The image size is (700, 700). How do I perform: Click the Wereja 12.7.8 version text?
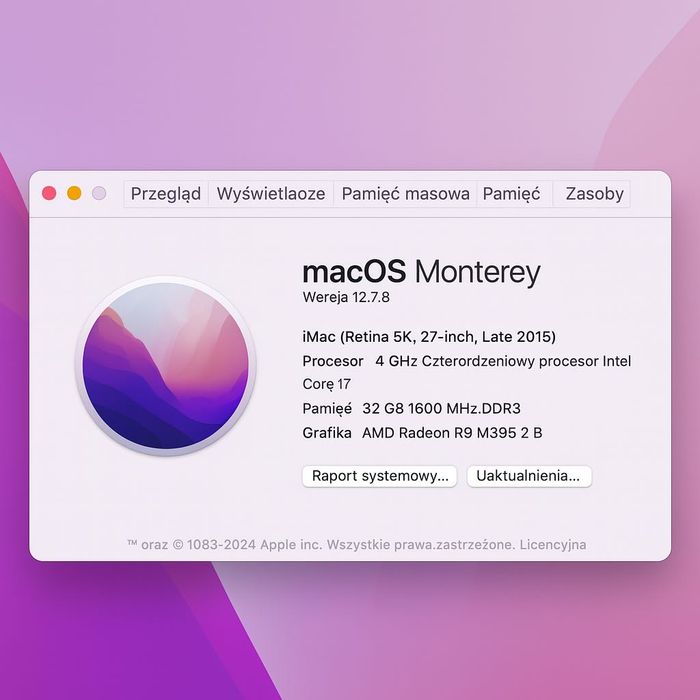346,297
